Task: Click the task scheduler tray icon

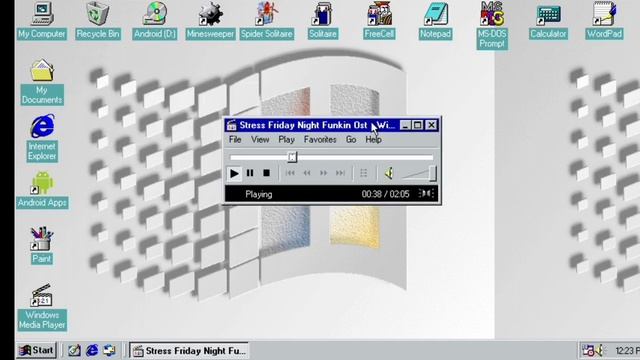Action: pos(588,350)
